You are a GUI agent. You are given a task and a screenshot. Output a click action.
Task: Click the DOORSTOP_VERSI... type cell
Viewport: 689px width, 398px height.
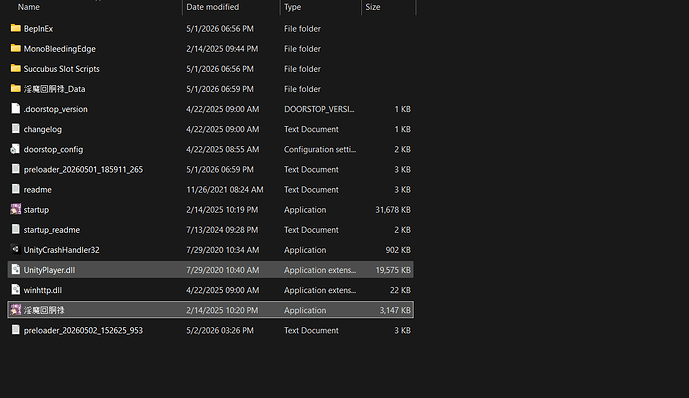click(x=319, y=109)
